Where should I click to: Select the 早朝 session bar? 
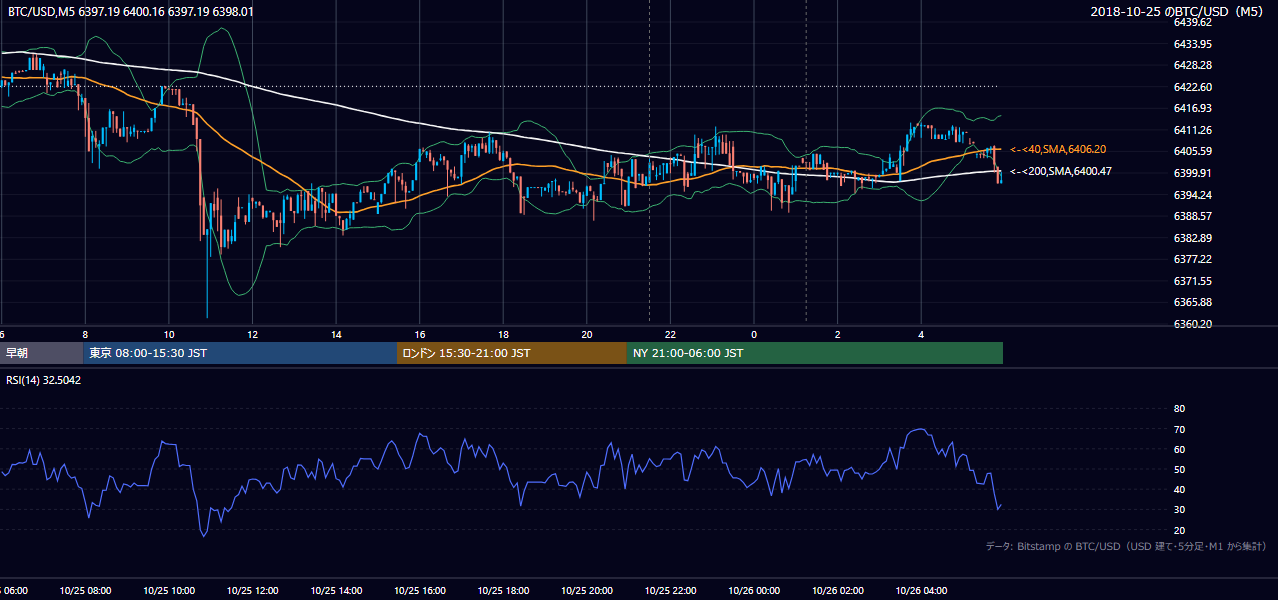(42, 353)
